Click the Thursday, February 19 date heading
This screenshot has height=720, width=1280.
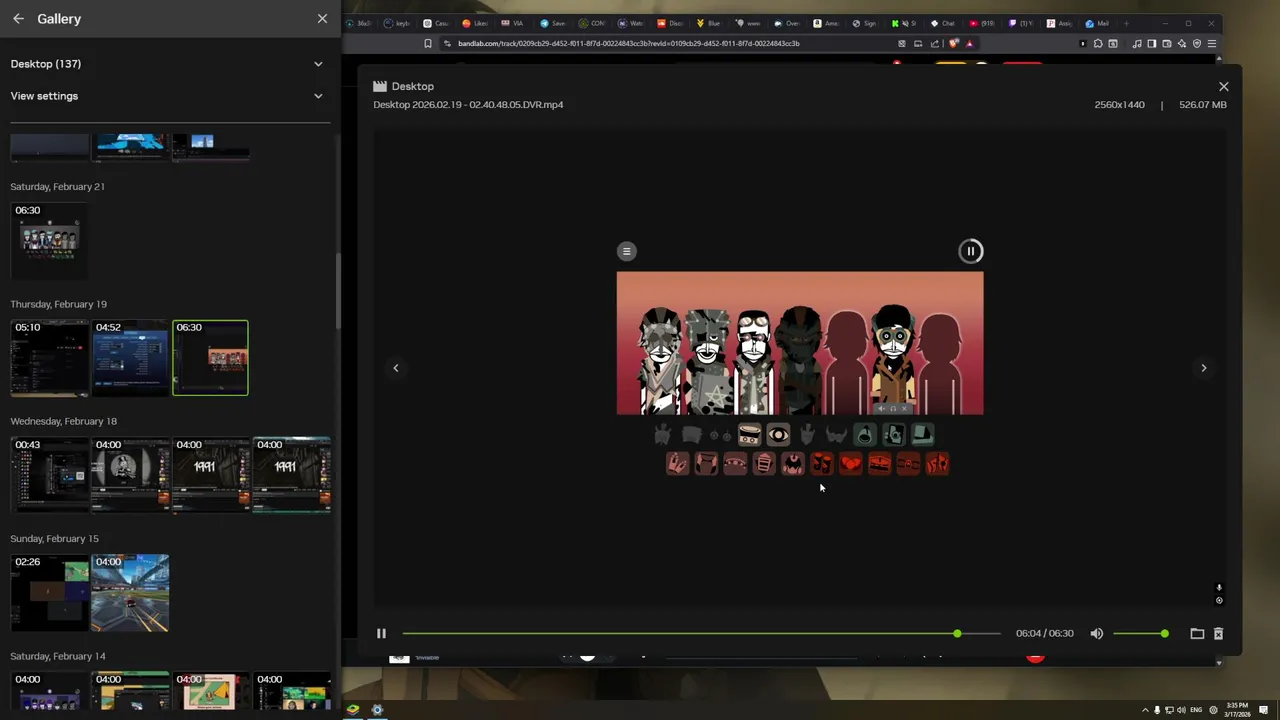[58, 304]
